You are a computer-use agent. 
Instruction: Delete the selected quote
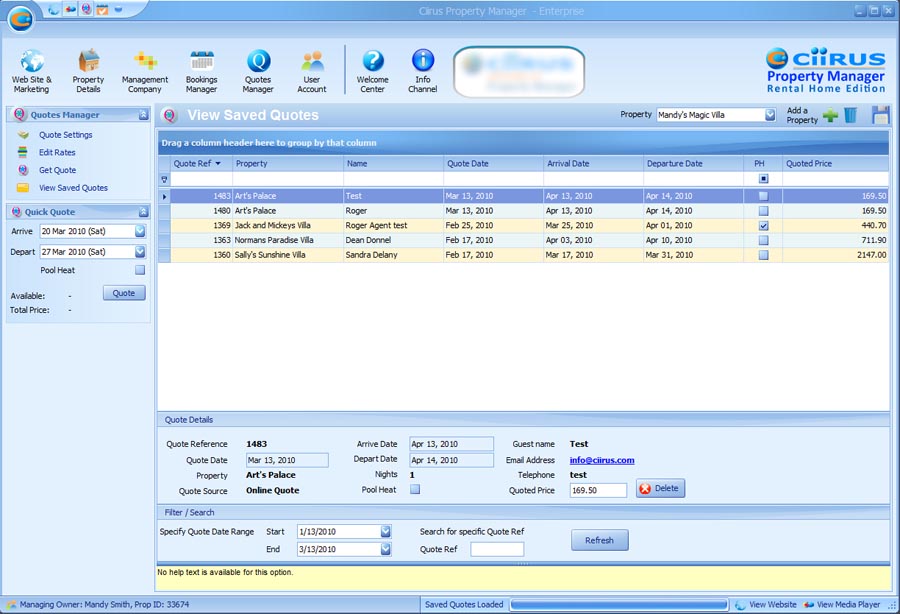pos(660,488)
